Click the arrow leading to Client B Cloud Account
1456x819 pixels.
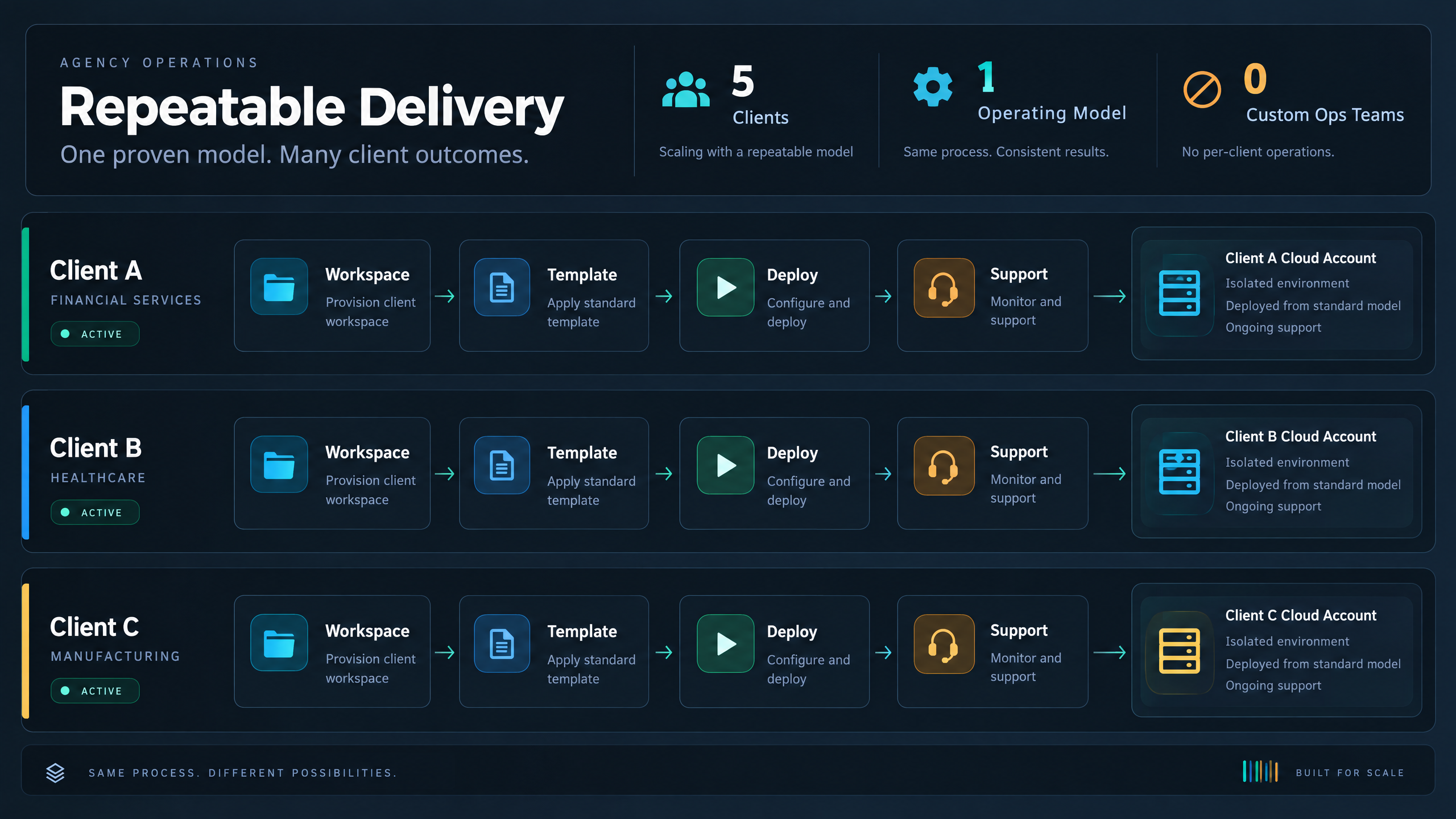click(x=1110, y=473)
